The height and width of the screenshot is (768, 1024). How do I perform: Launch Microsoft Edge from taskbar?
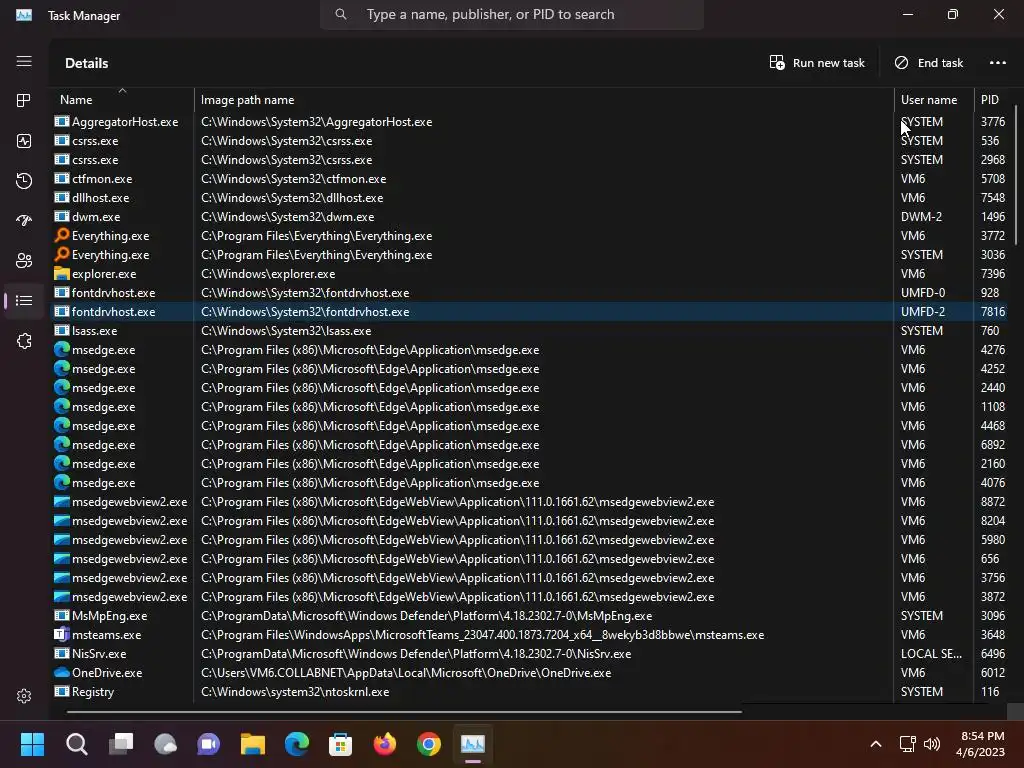[x=296, y=744]
